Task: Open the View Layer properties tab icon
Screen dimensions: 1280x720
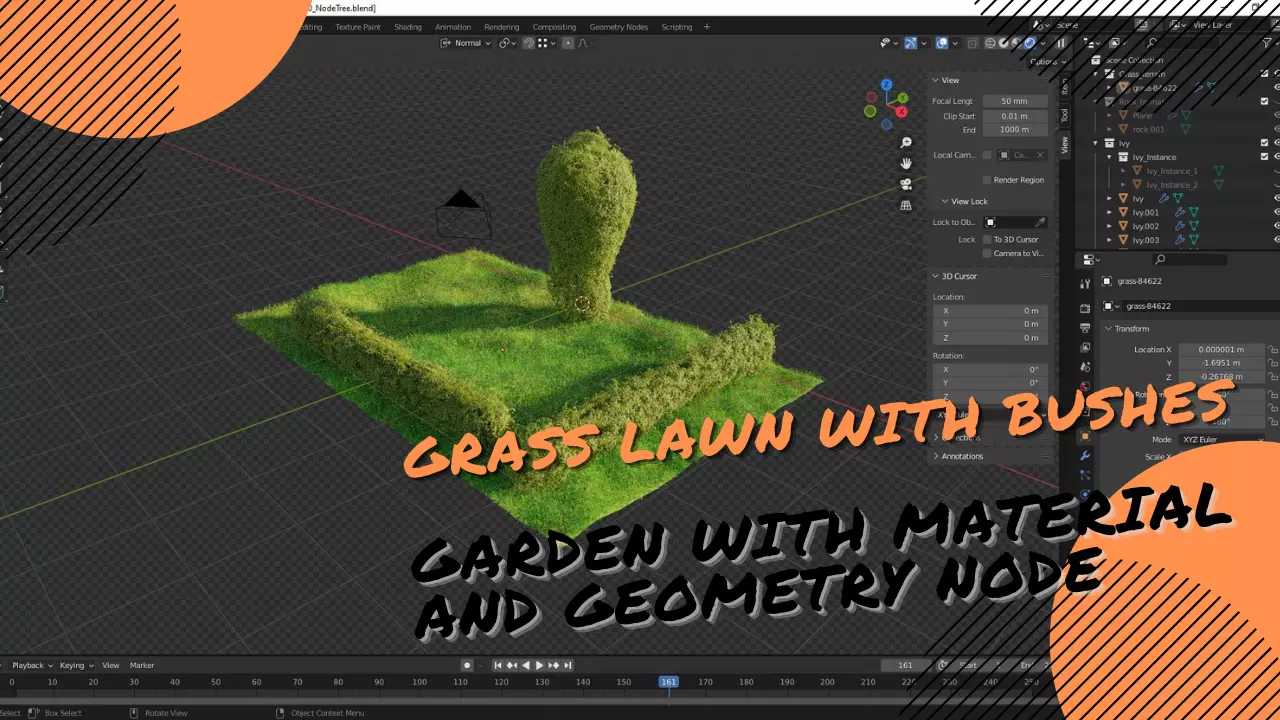Action: coord(1085,347)
